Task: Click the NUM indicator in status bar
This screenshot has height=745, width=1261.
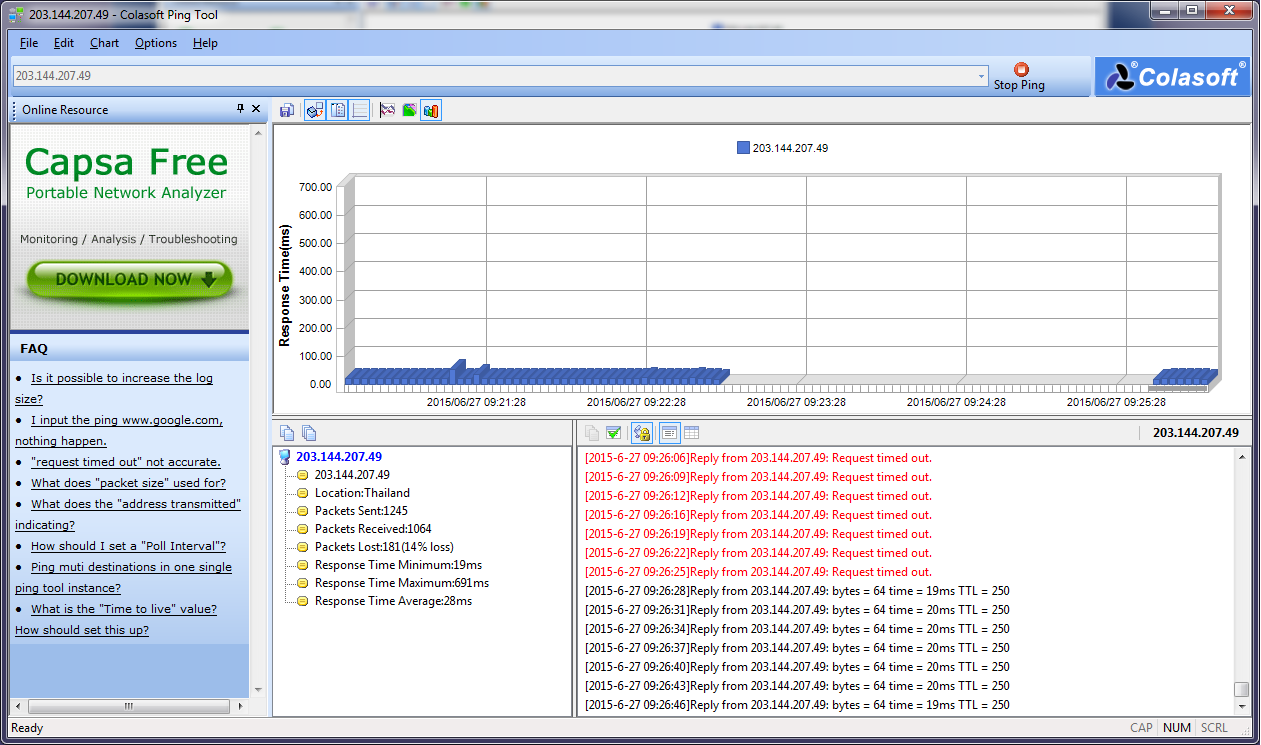Action: click(1176, 728)
